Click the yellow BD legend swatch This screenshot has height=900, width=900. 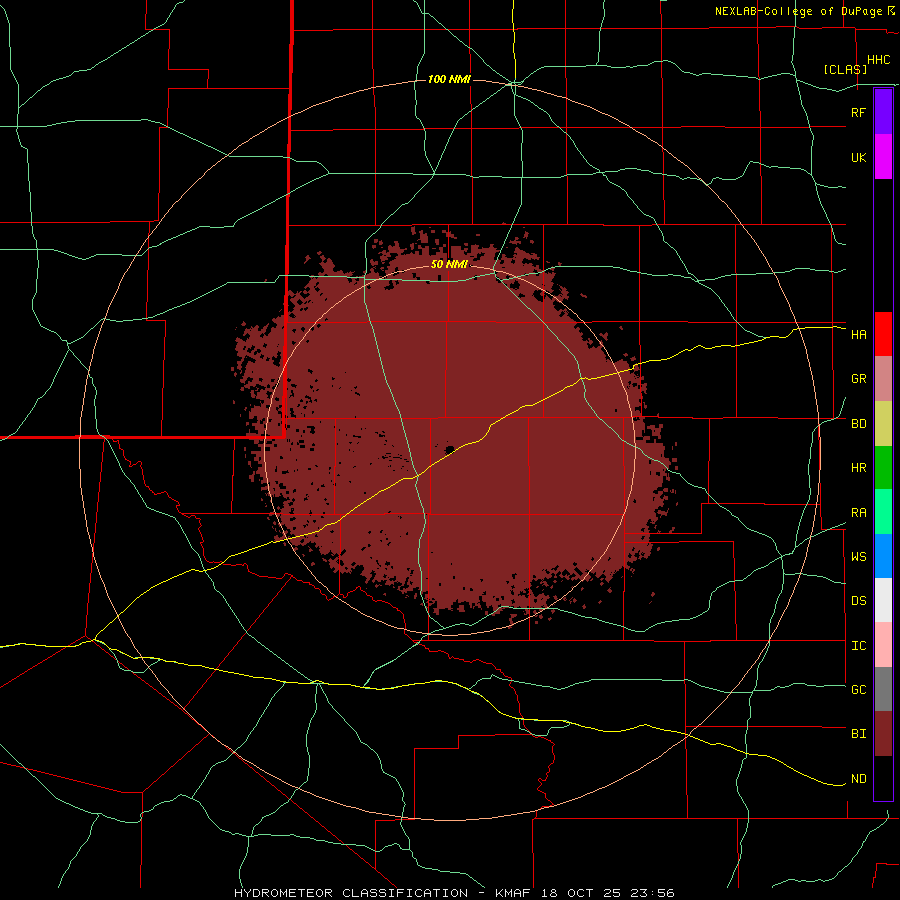click(883, 424)
